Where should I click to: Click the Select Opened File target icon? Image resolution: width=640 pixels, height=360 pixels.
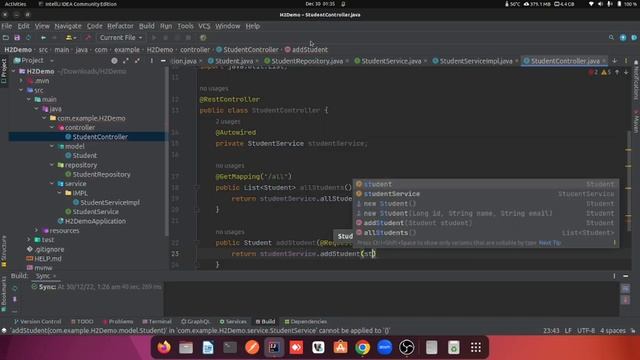pos(114,61)
